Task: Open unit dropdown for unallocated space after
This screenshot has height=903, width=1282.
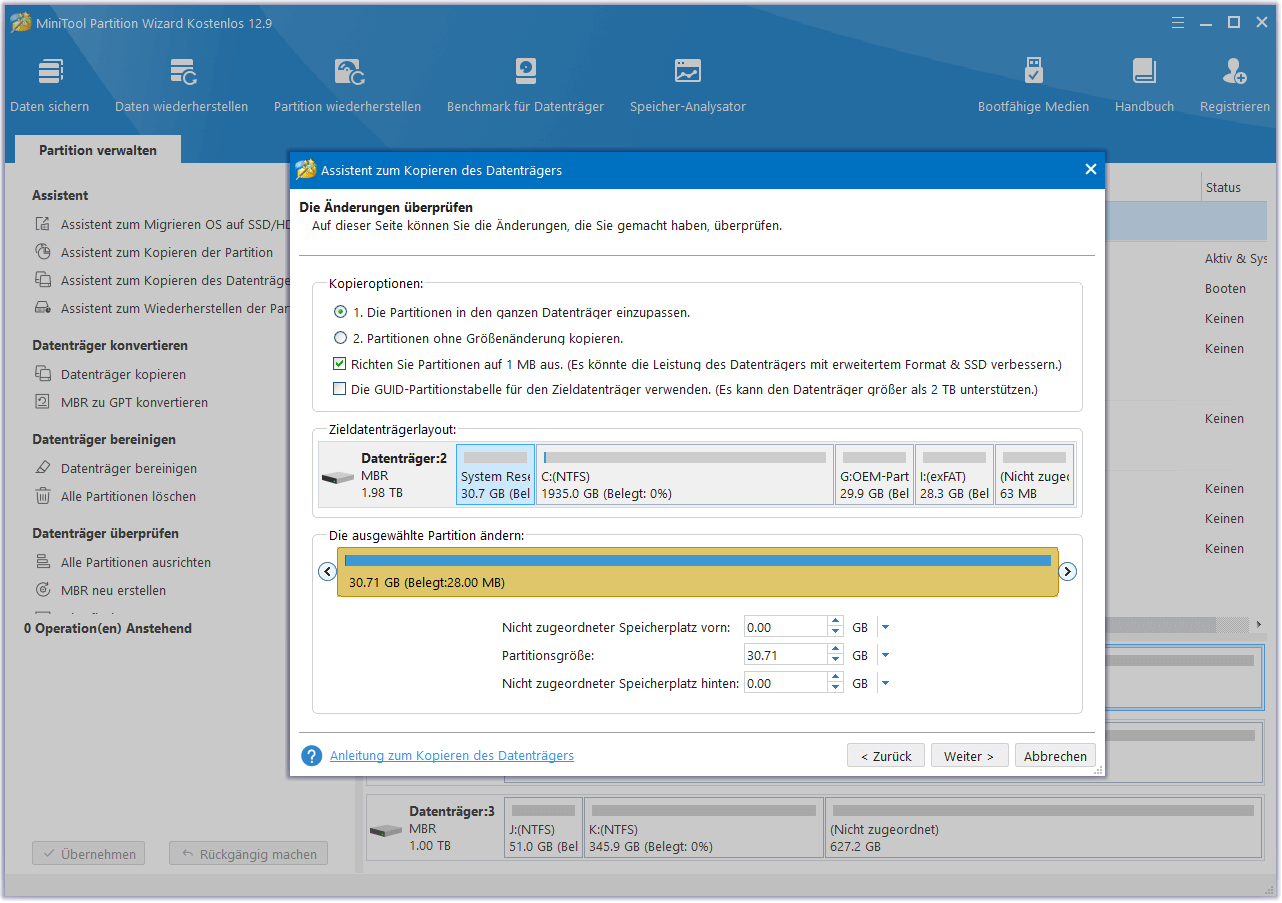Action: 885,684
